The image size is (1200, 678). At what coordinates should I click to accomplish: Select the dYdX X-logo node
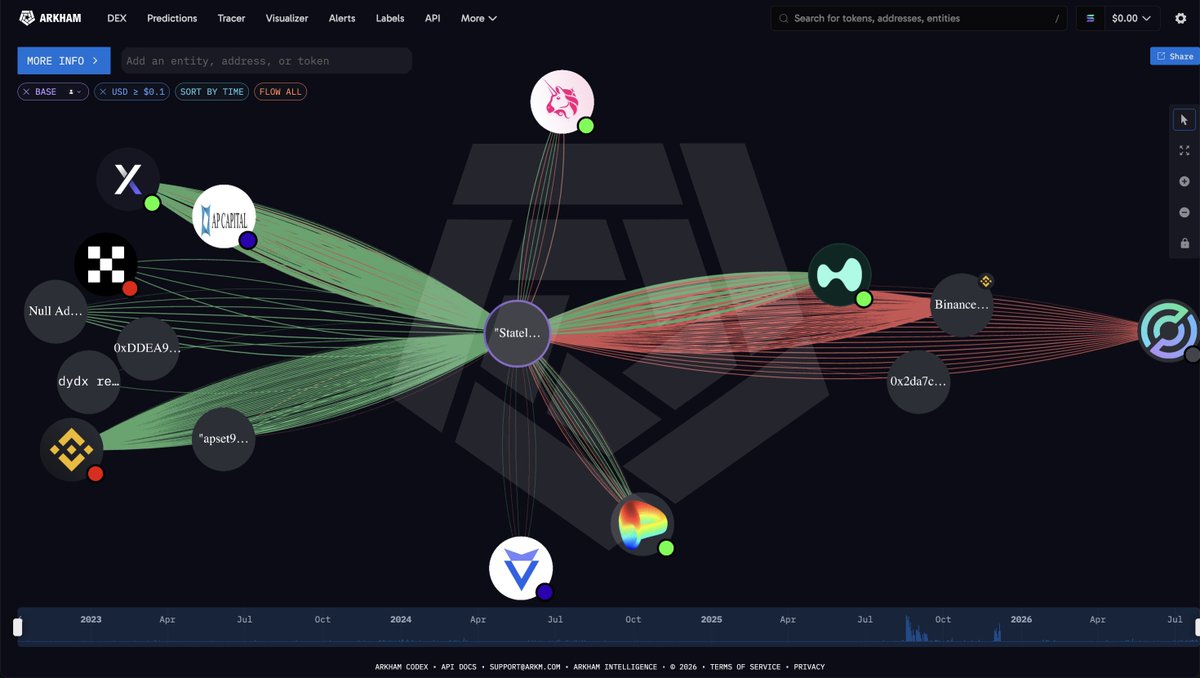[x=128, y=180]
